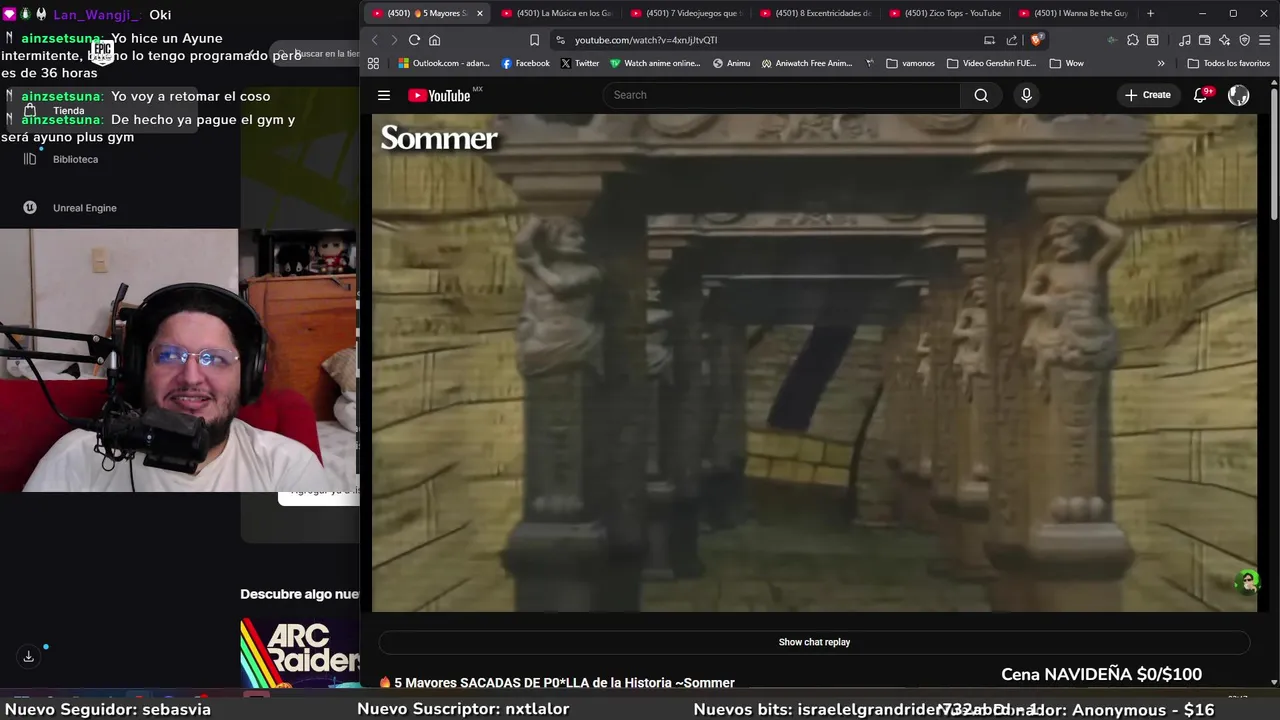Click the YouTube Create button

point(1147,95)
